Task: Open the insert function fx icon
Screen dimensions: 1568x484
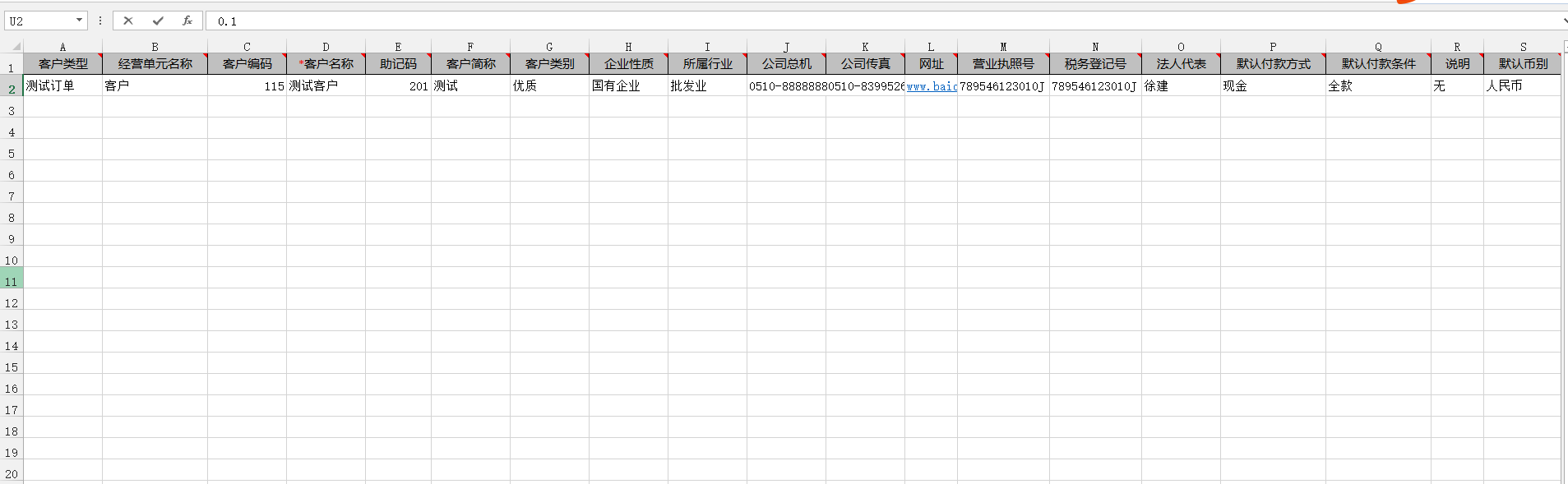Action: click(x=187, y=21)
